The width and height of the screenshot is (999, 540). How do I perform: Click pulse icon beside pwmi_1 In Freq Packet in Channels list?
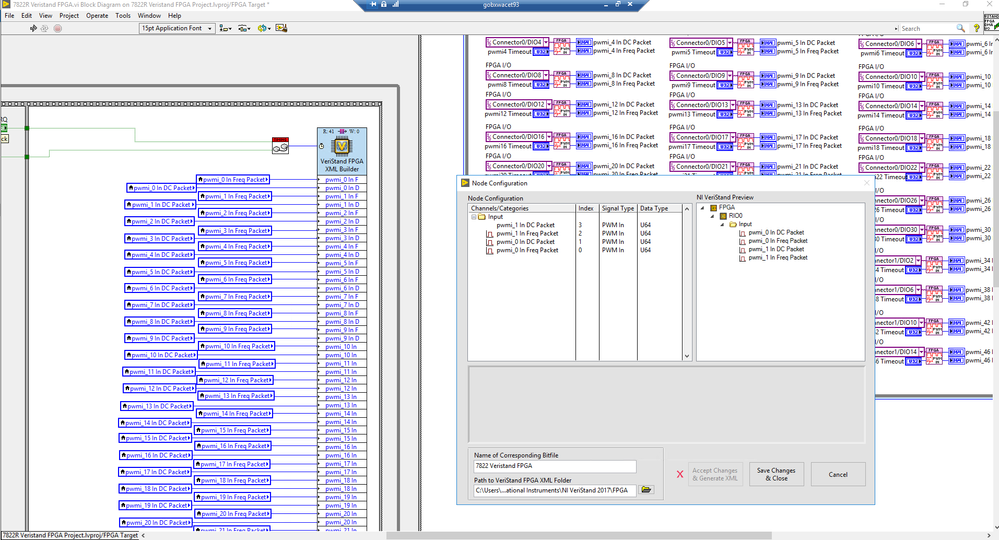coord(489,234)
